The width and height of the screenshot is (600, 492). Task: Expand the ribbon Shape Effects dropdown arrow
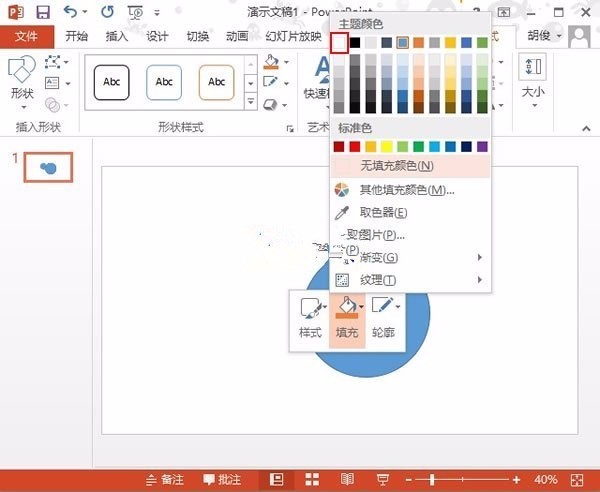(285, 105)
